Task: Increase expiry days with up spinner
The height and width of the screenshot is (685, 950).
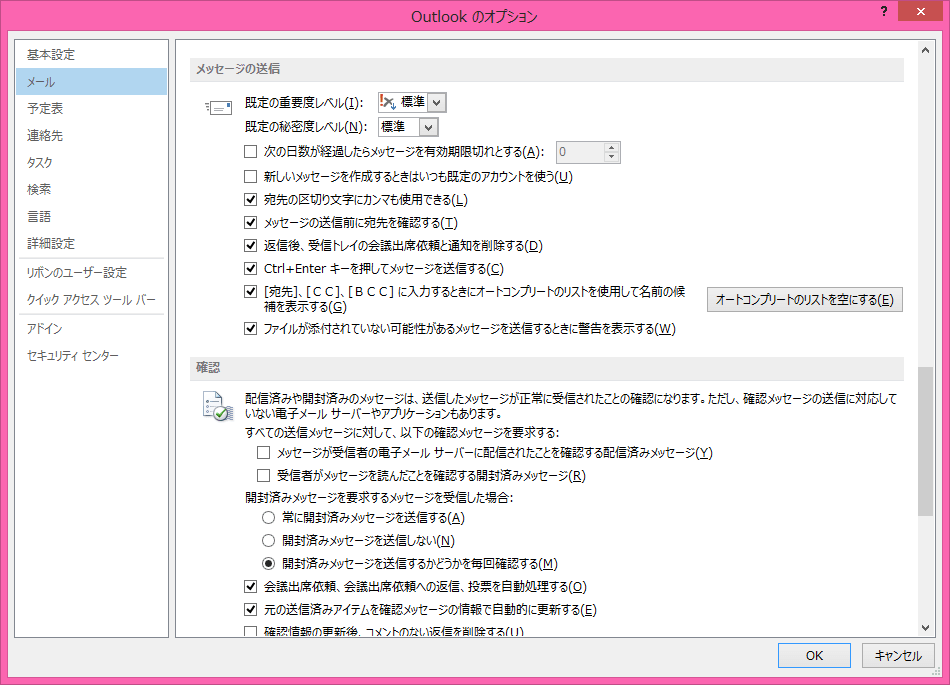Action: tap(612, 147)
